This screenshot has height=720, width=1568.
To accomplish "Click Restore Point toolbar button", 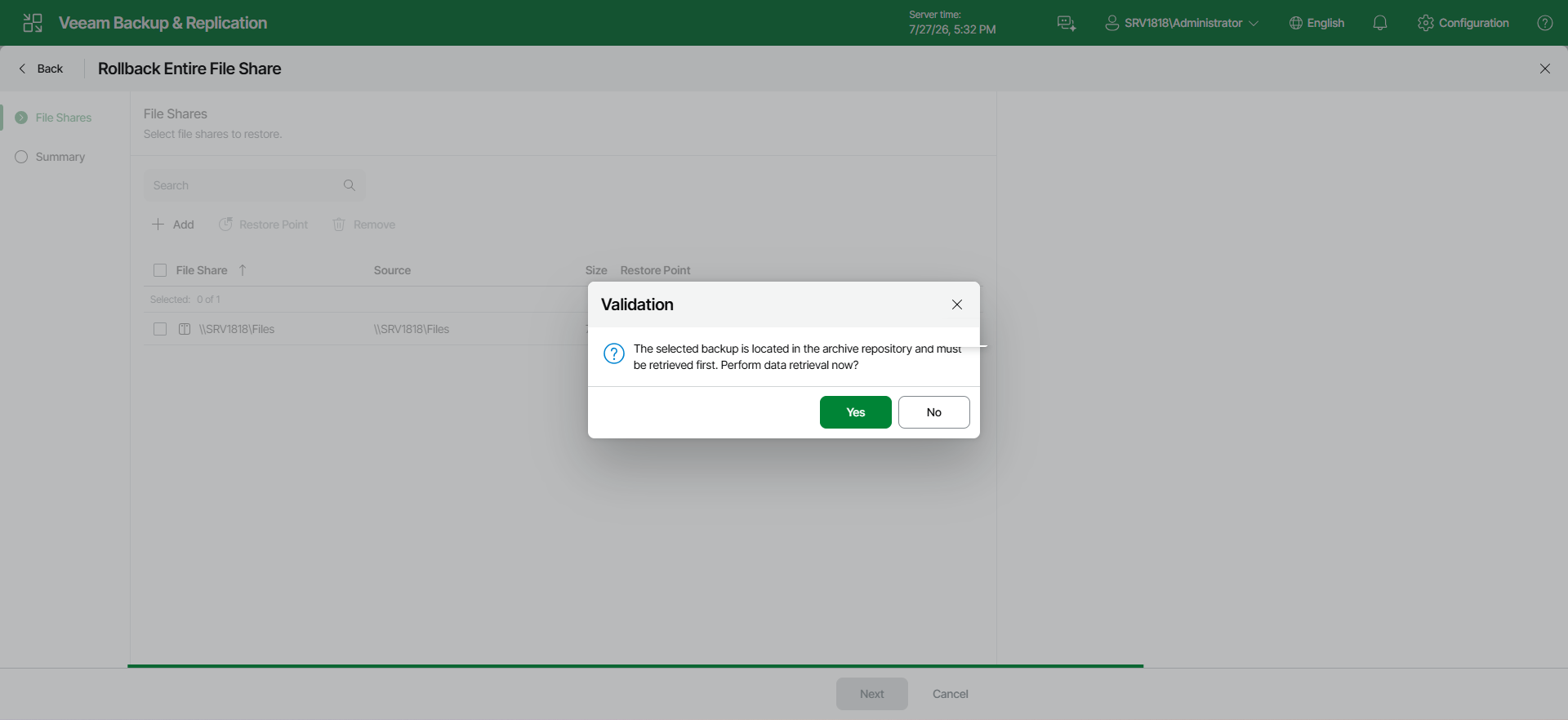I will [x=263, y=224].
